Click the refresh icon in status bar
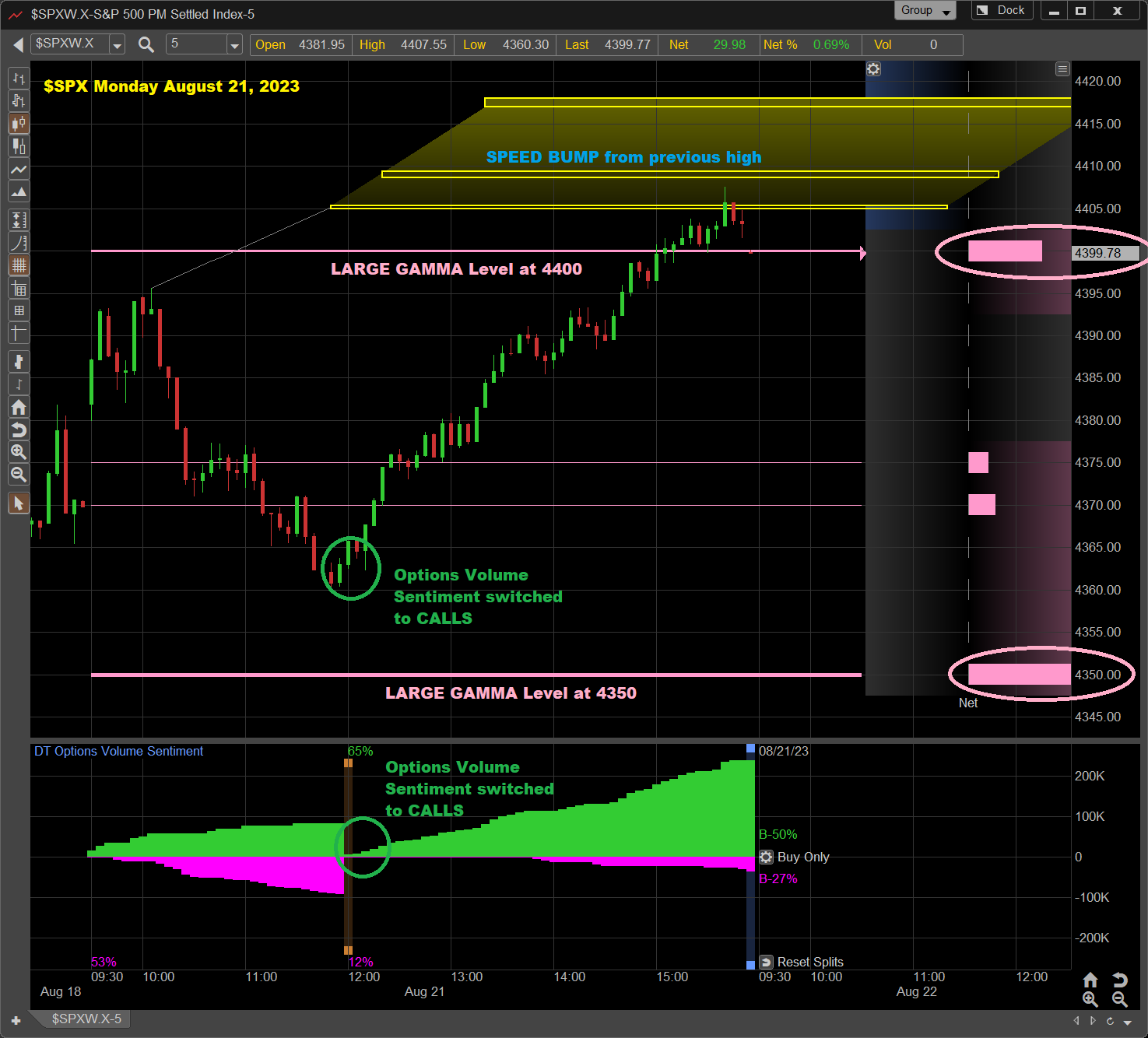The height and width of the screenshot is (1038, 1148). pyautogui.click(x=1110, y=1021)
